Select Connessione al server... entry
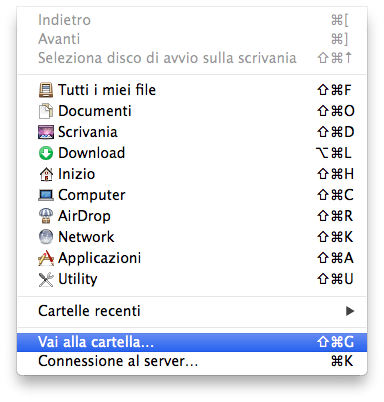This screenshot has height=402, width=384. point(192,361)
